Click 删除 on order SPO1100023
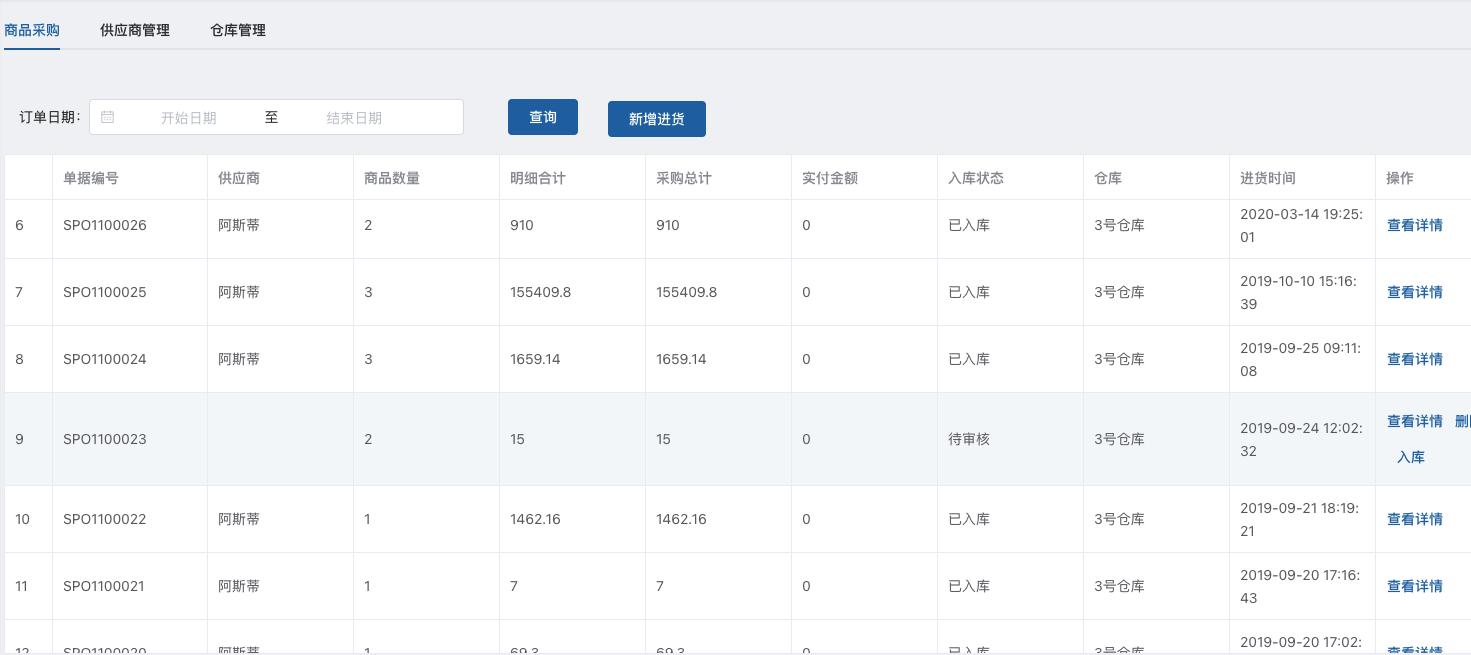The width and height of the screenshot is (1471, 655). (1462, 421)
